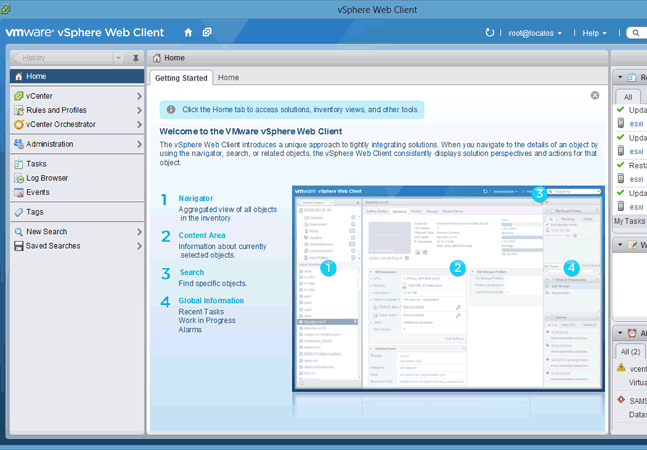Select Home in the navigator

pos(77,76)
